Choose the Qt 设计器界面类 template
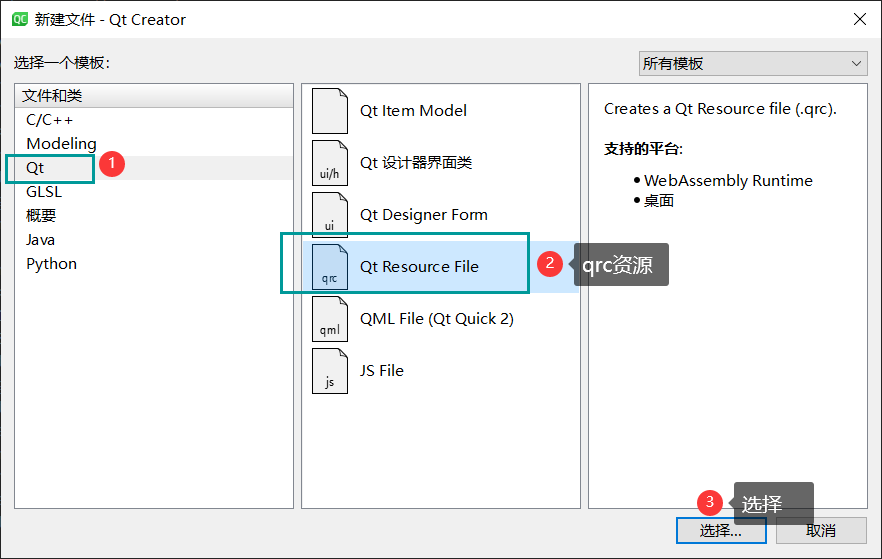882x559 pixels. point(440,163)
